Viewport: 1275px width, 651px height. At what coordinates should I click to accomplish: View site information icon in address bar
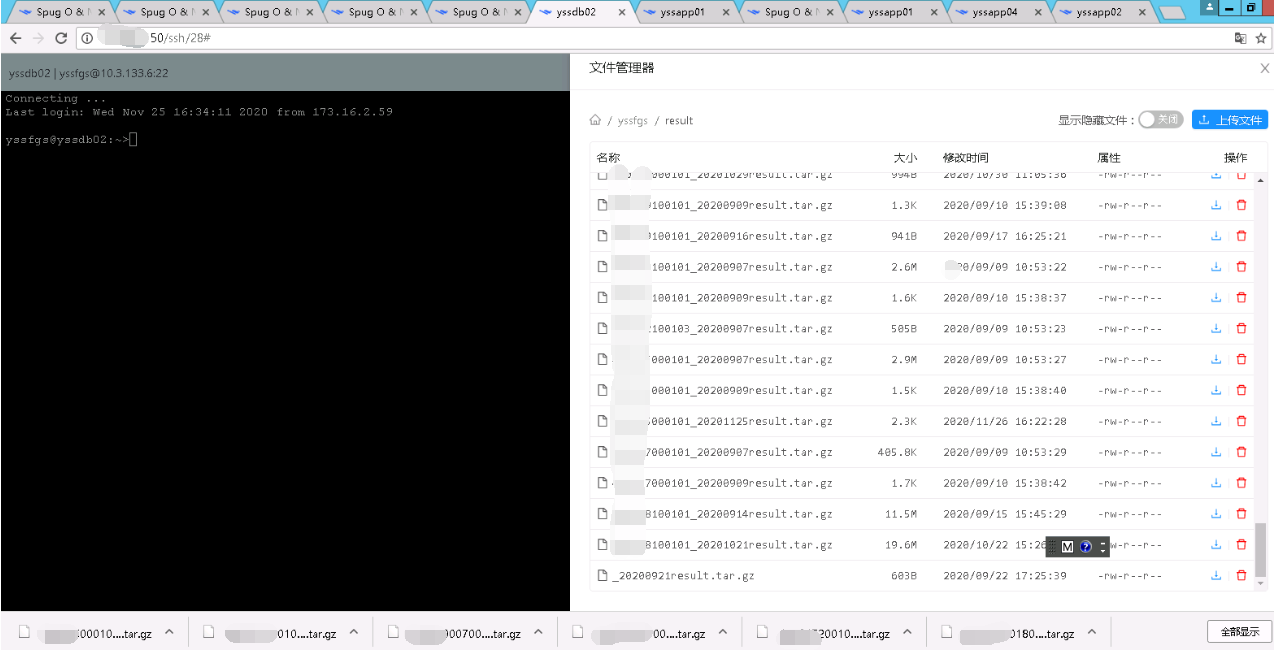click(87, 38)
